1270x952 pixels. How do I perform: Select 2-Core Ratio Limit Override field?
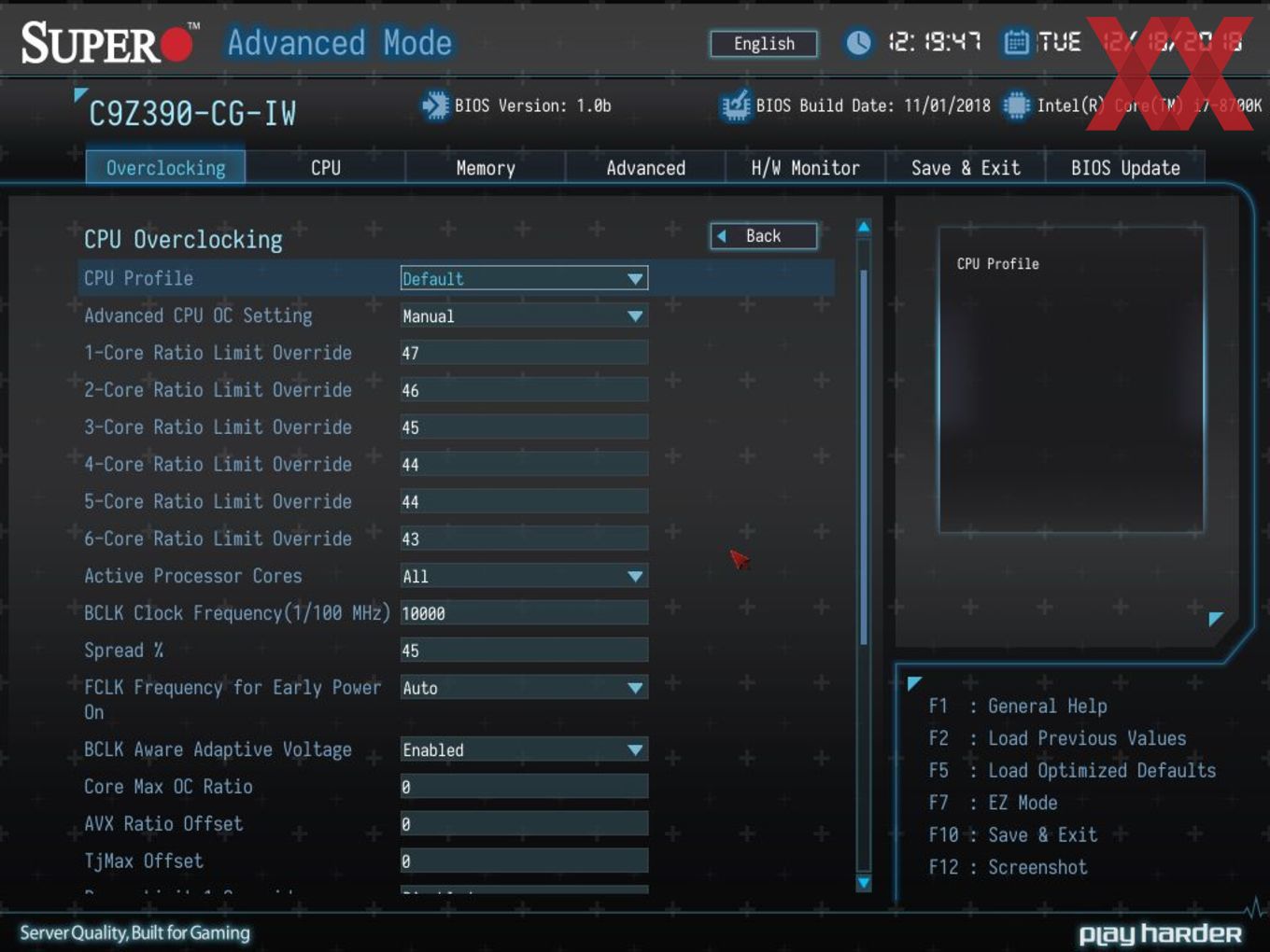[524, 390]
